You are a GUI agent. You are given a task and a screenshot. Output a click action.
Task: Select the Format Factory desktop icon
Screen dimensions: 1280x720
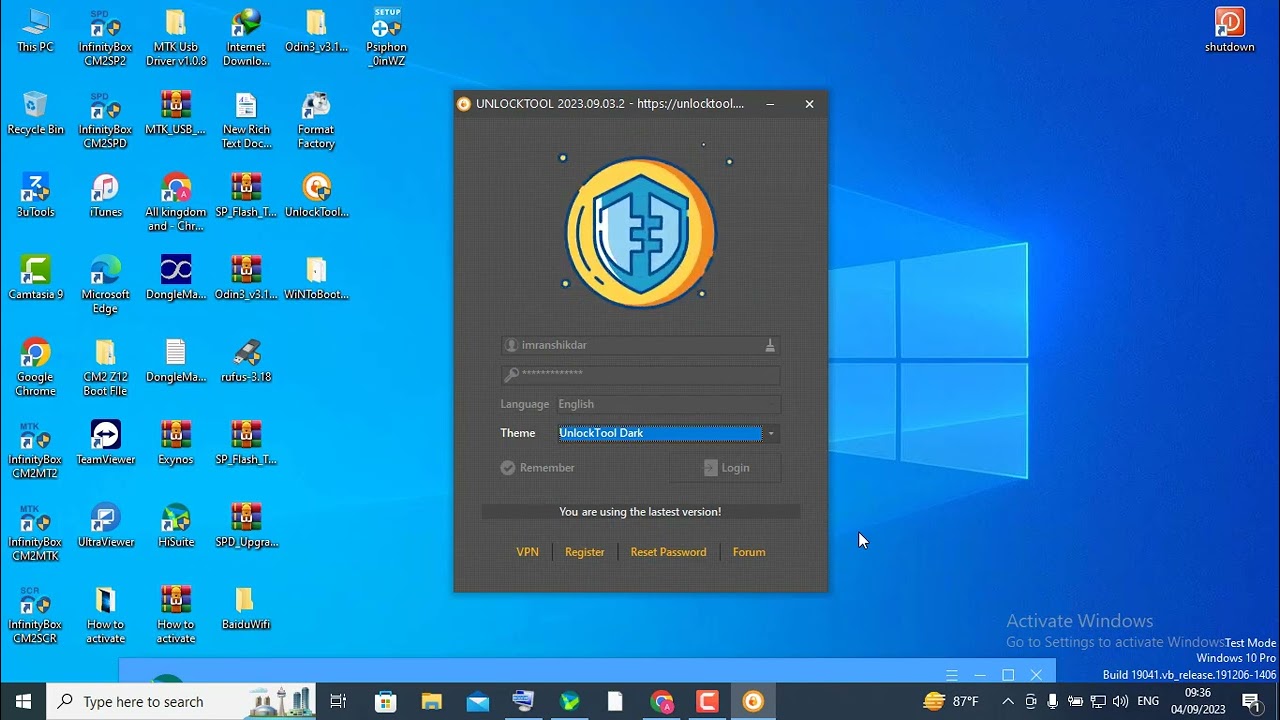(316, 120)
